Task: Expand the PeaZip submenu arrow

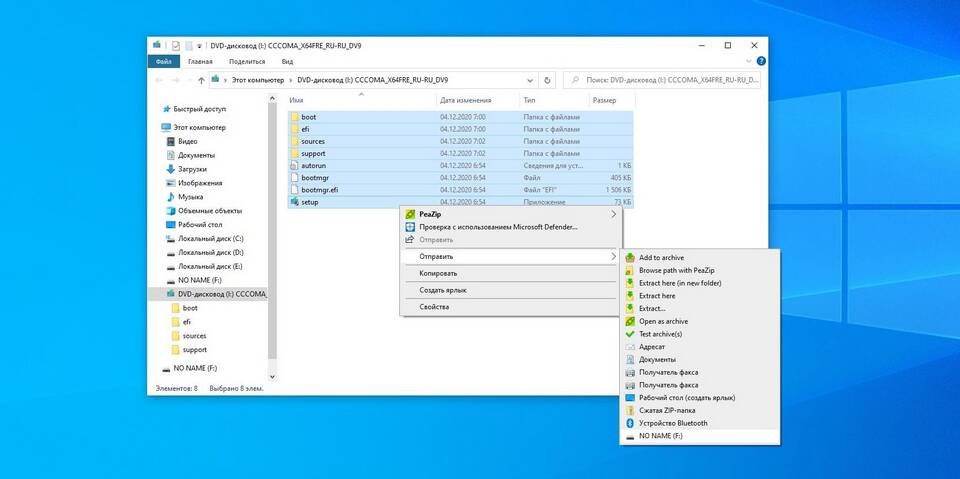Action: (x=613, y=214)
